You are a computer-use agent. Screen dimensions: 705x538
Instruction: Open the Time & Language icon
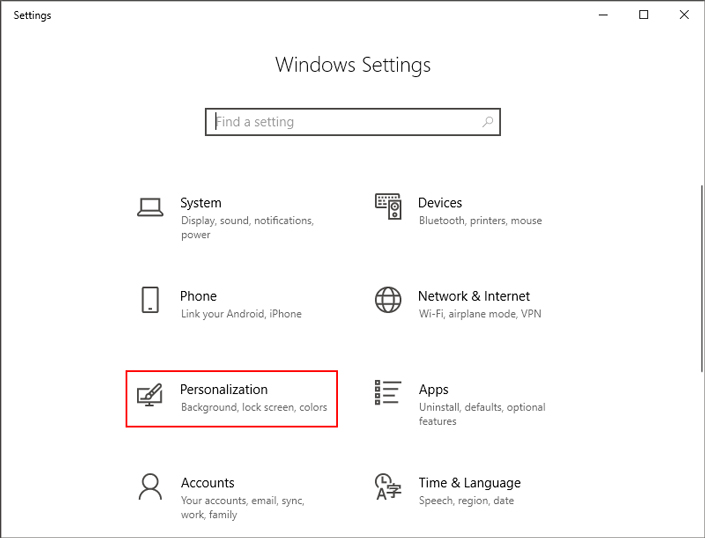pos(388,487)
